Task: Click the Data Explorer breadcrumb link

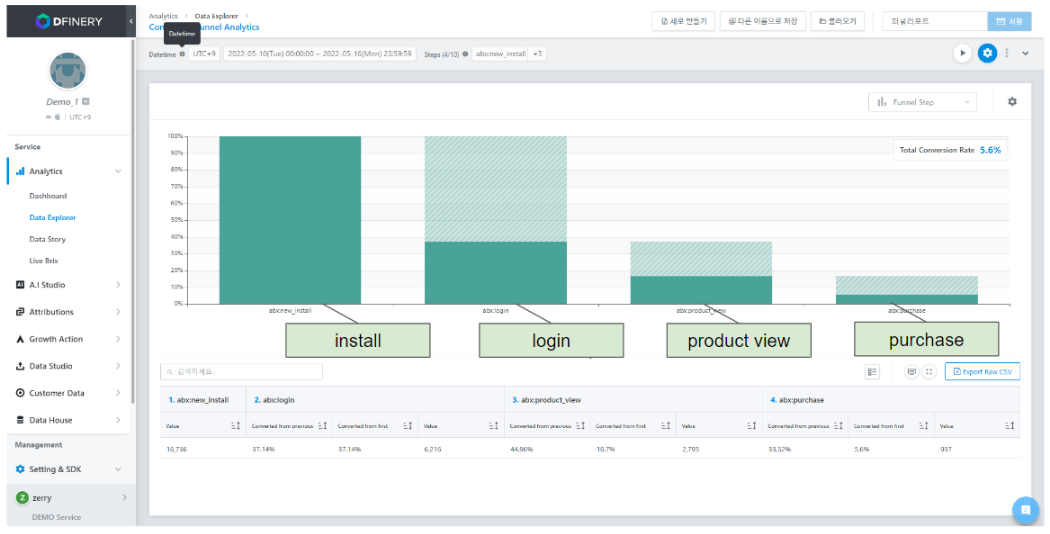Action: pos(216,16)
